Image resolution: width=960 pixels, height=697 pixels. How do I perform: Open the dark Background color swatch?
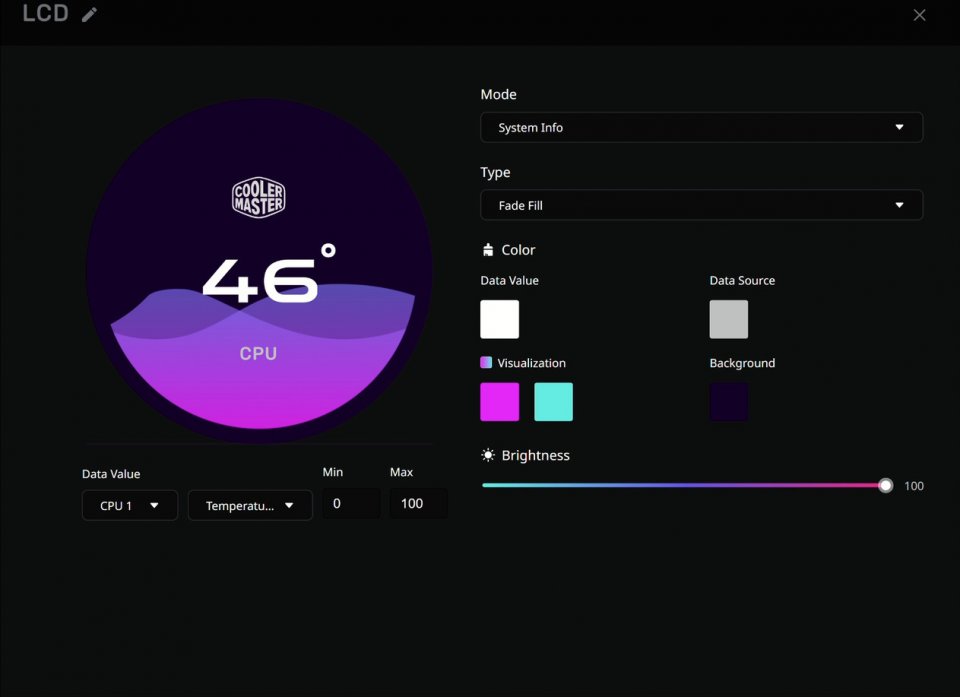pos(729,402)
